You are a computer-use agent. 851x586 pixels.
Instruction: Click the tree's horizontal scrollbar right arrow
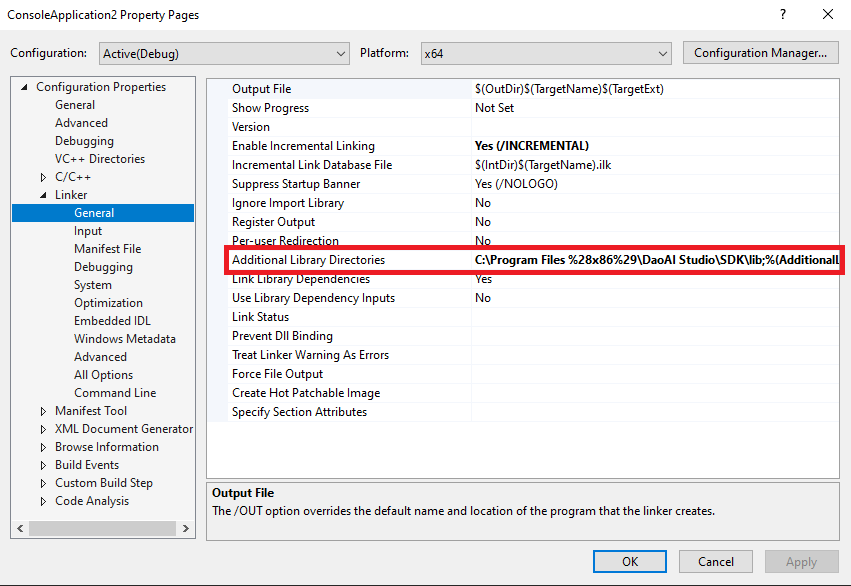pos(186,527)
